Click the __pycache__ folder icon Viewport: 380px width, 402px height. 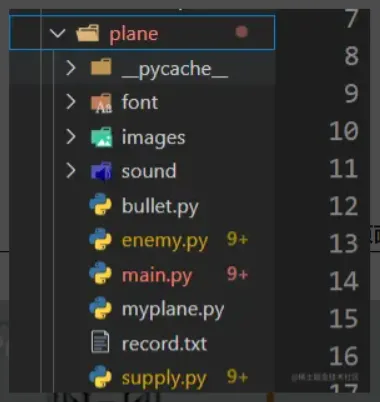[x=101, y=66]
